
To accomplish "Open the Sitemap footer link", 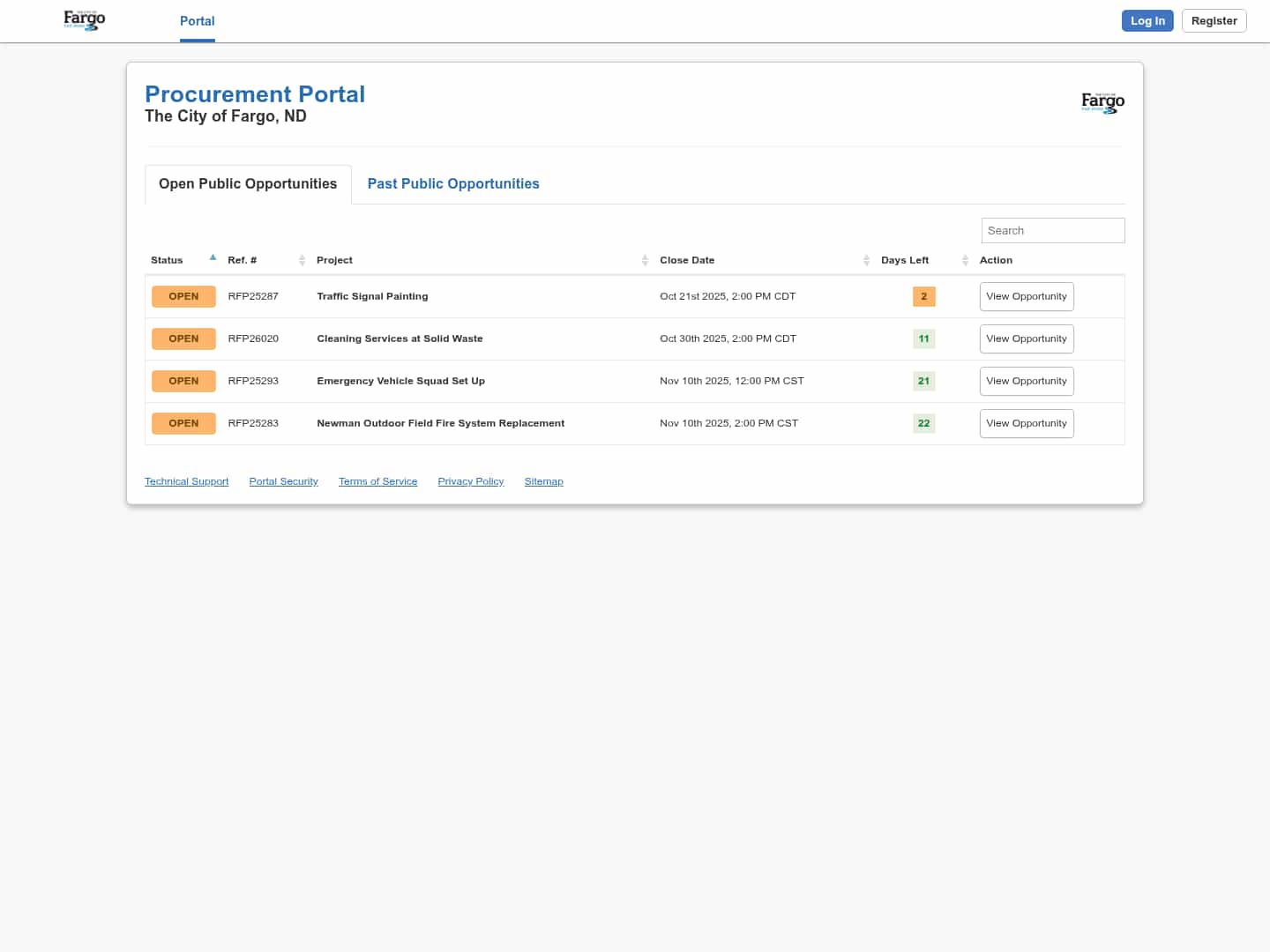I will click(x=543, y=481).
